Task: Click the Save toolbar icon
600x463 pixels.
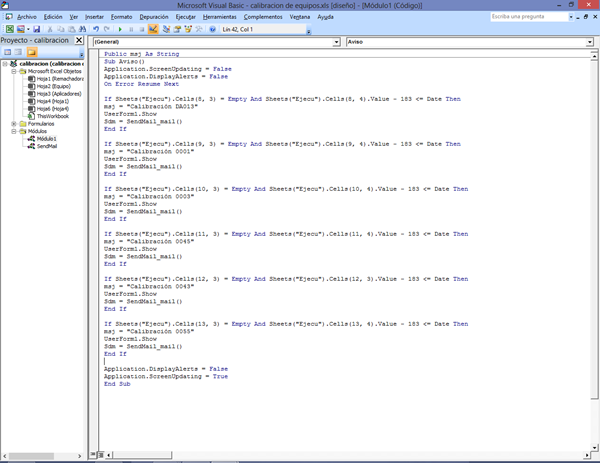Action: click(x=36, y=30)
